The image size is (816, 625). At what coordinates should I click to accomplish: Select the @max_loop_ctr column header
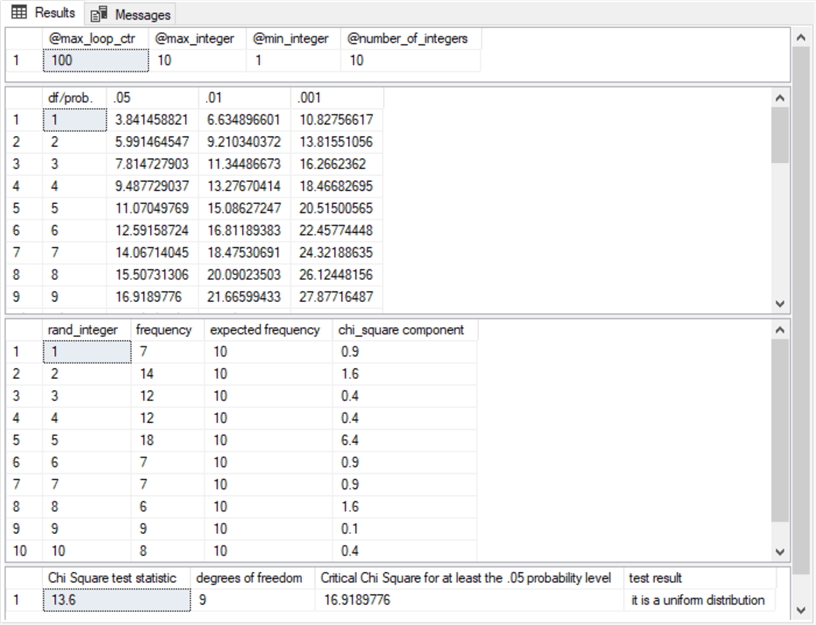95,39
